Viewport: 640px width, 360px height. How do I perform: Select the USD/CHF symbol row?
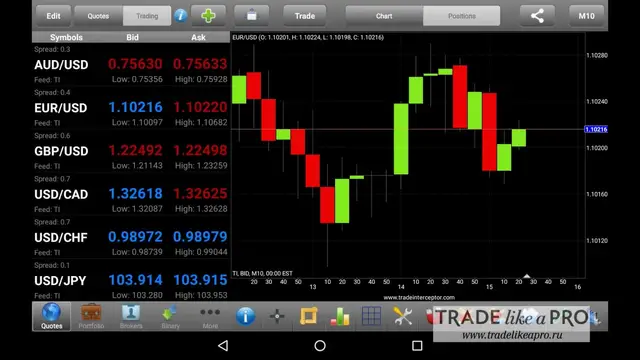[x=131, y=238]
